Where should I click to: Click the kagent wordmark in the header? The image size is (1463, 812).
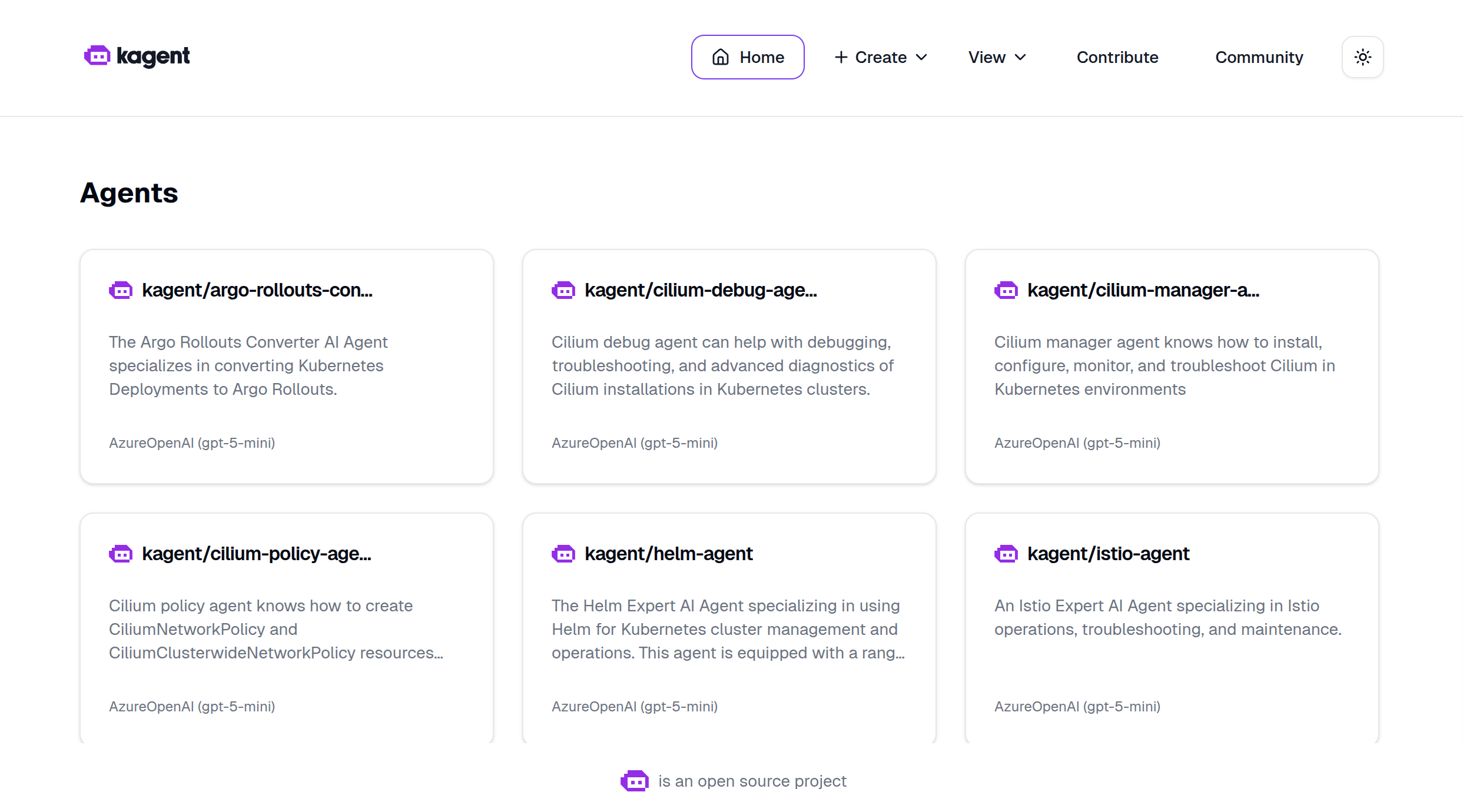[154, 56]
